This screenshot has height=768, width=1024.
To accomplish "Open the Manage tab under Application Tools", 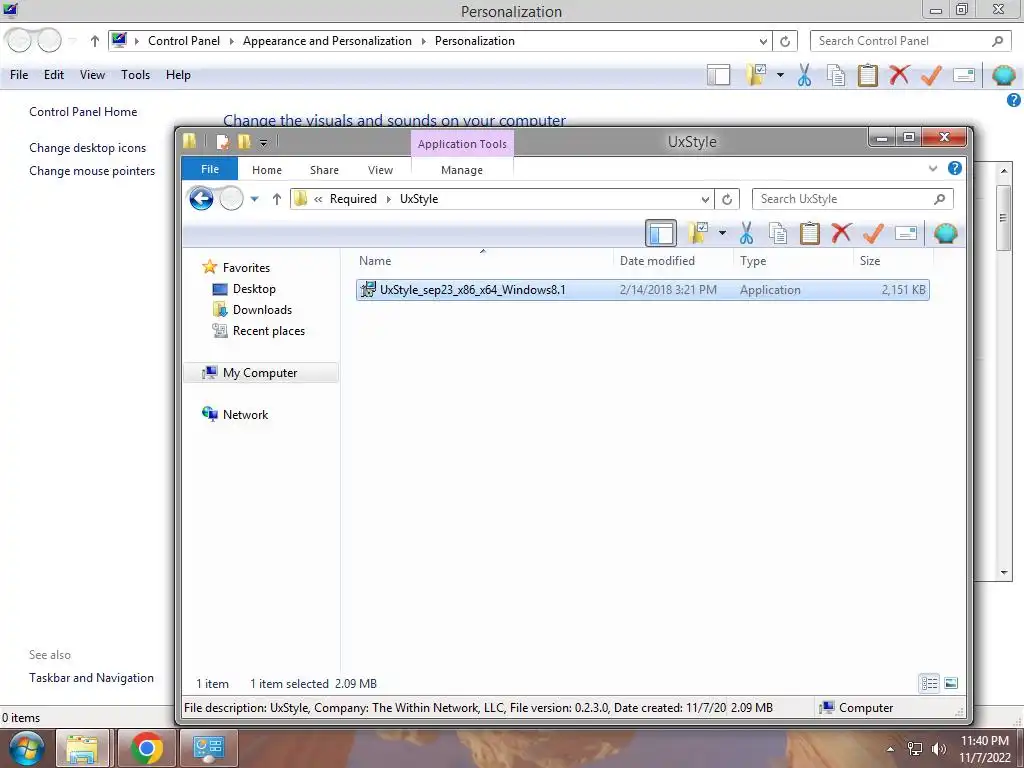I will 462,170.
